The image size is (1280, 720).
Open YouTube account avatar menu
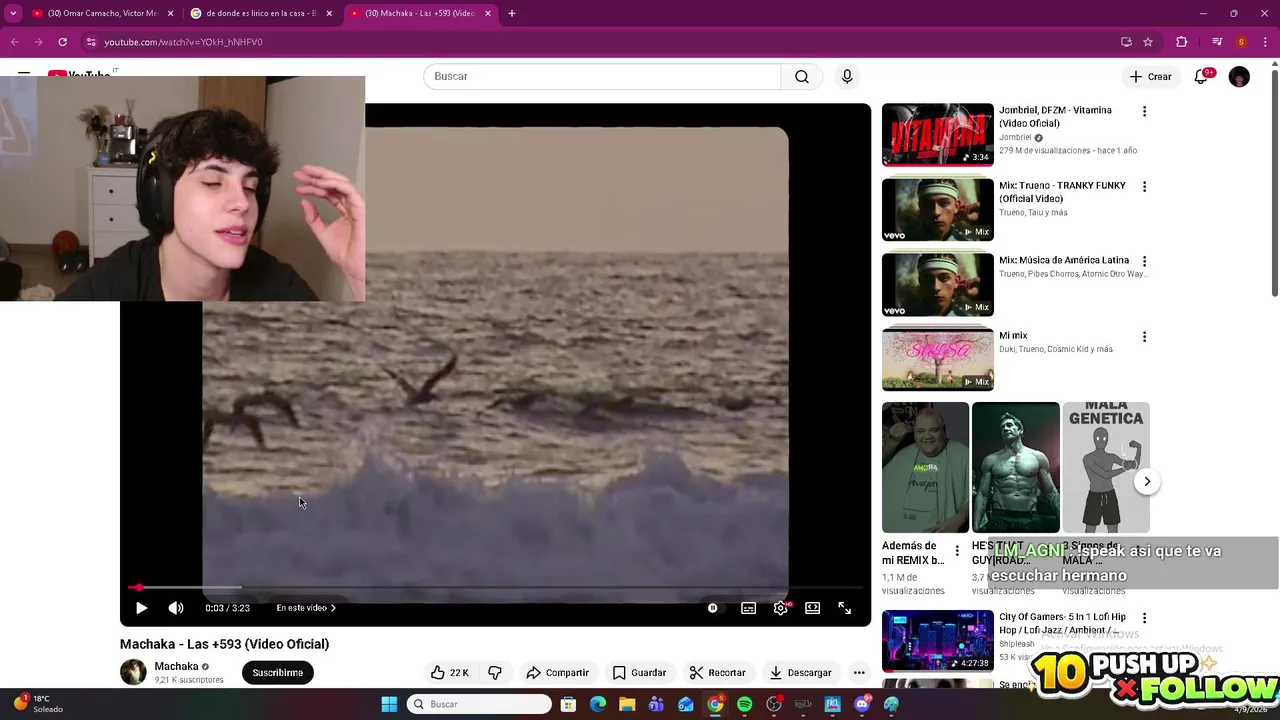coord(1239,77)
